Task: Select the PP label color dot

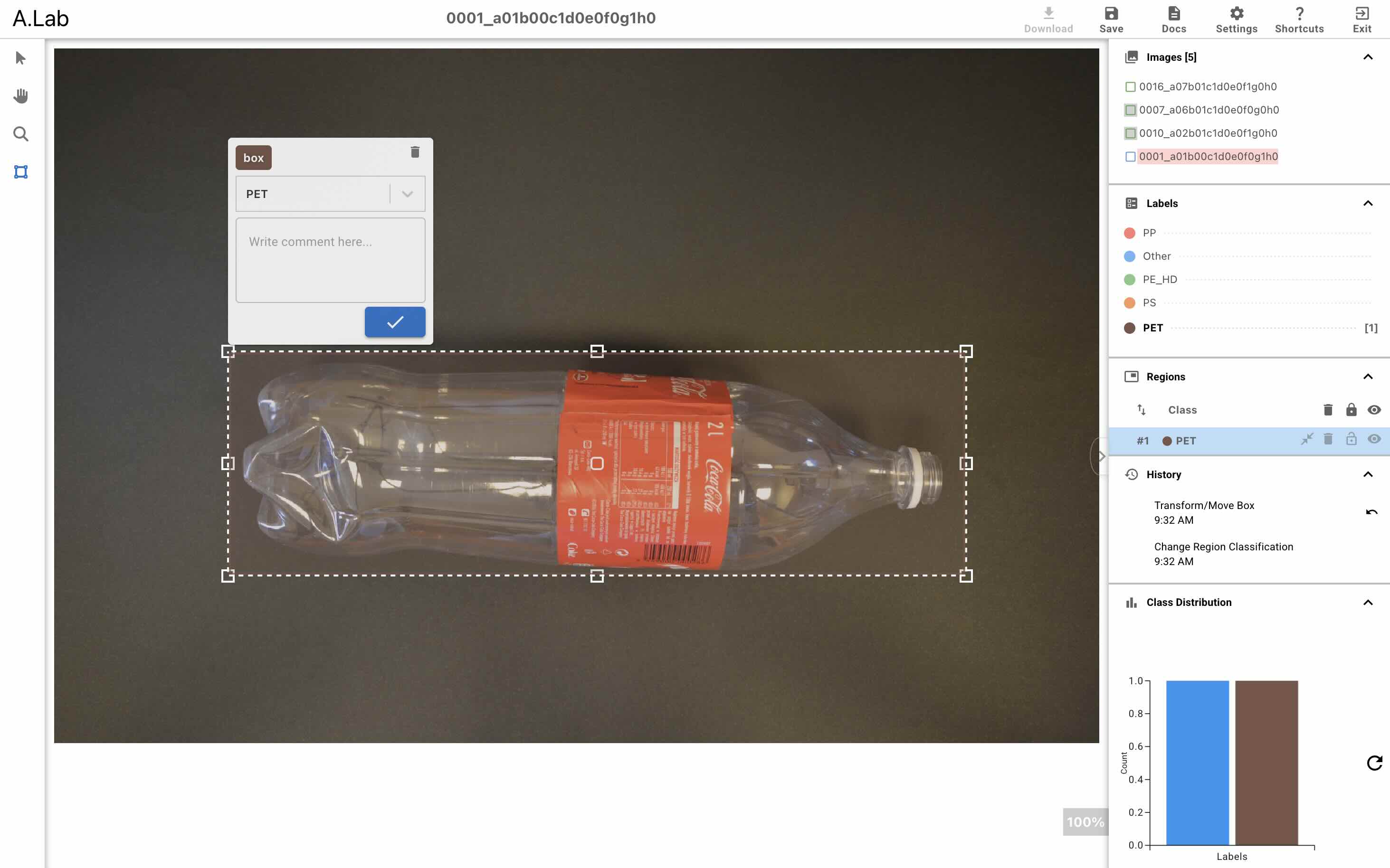Action: pos(1129,233)
